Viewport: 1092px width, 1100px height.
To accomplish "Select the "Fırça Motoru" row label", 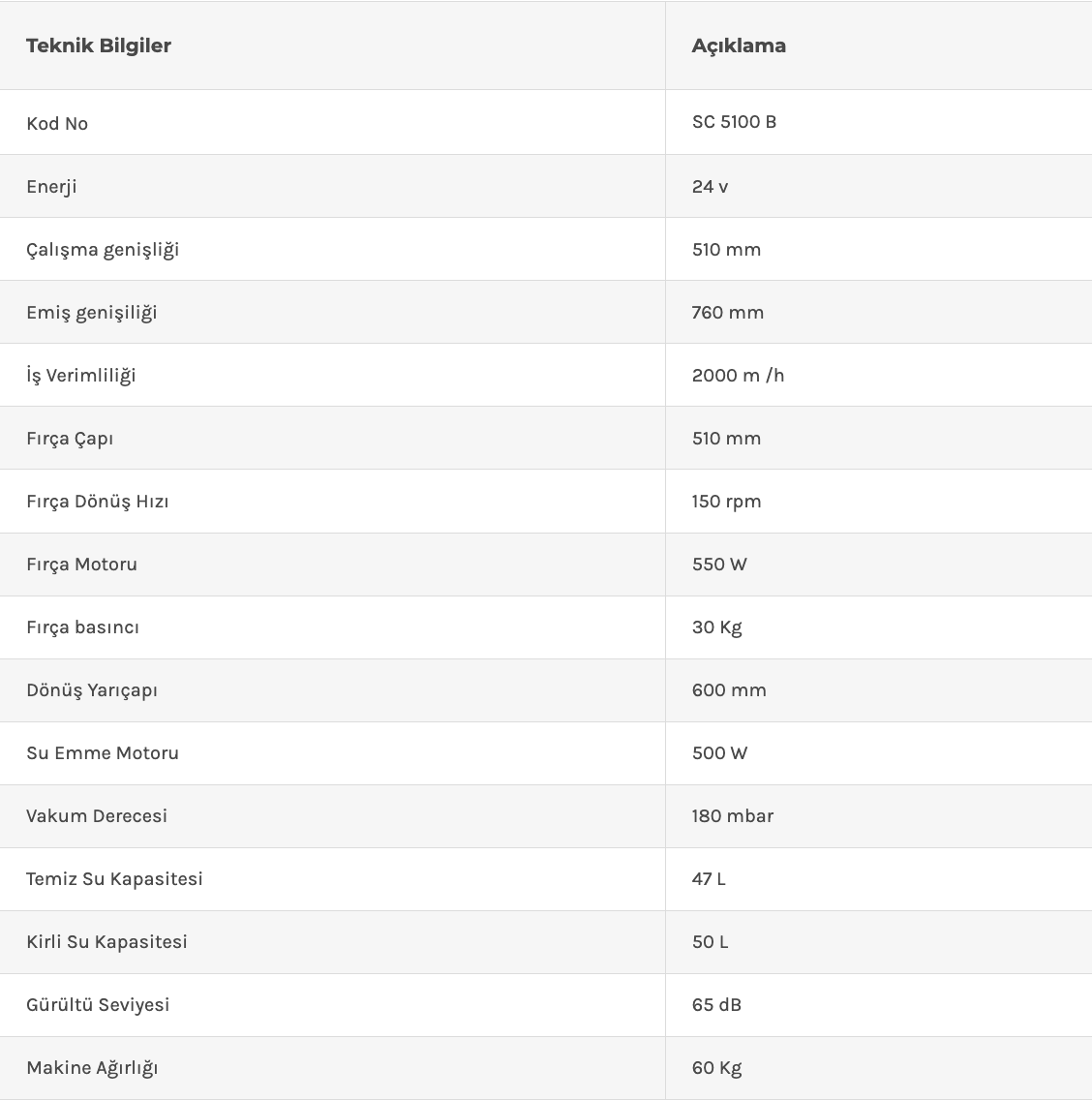I will click(x=81, y=564).
